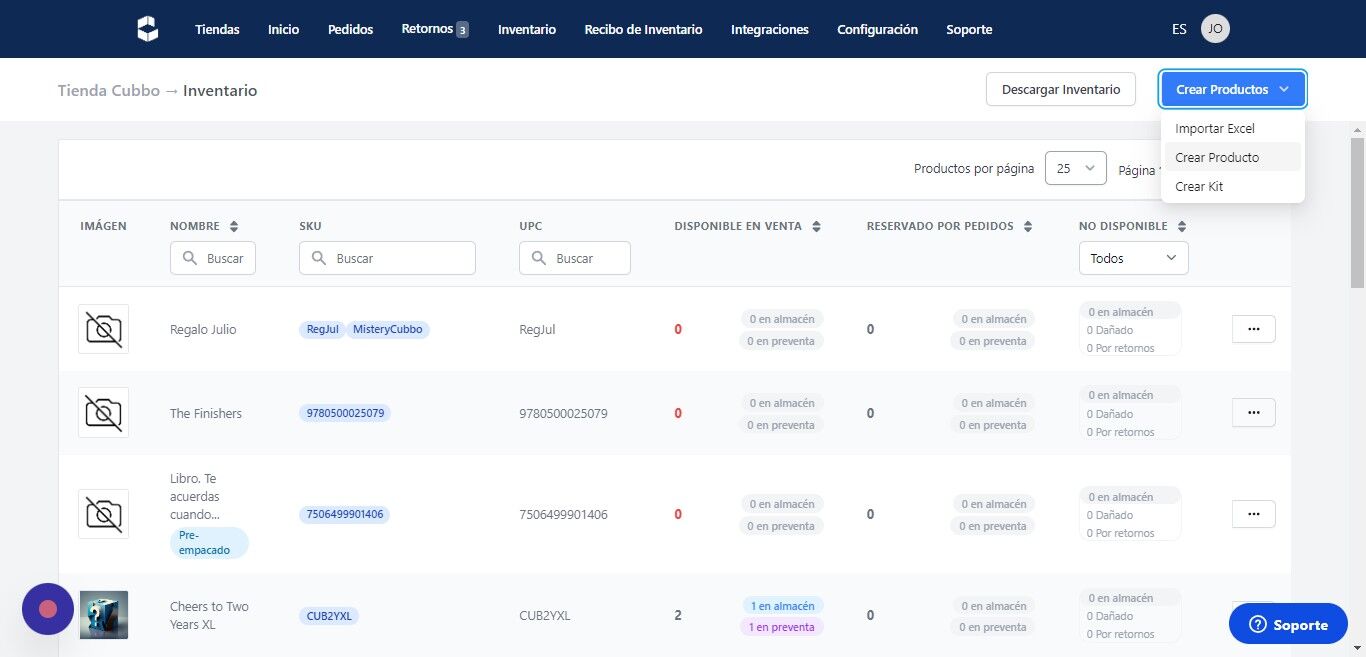The height and width of the screenshot is (657, 1366).
Task: Click '1 en almacén' blue badge
Action: point(782,605)
